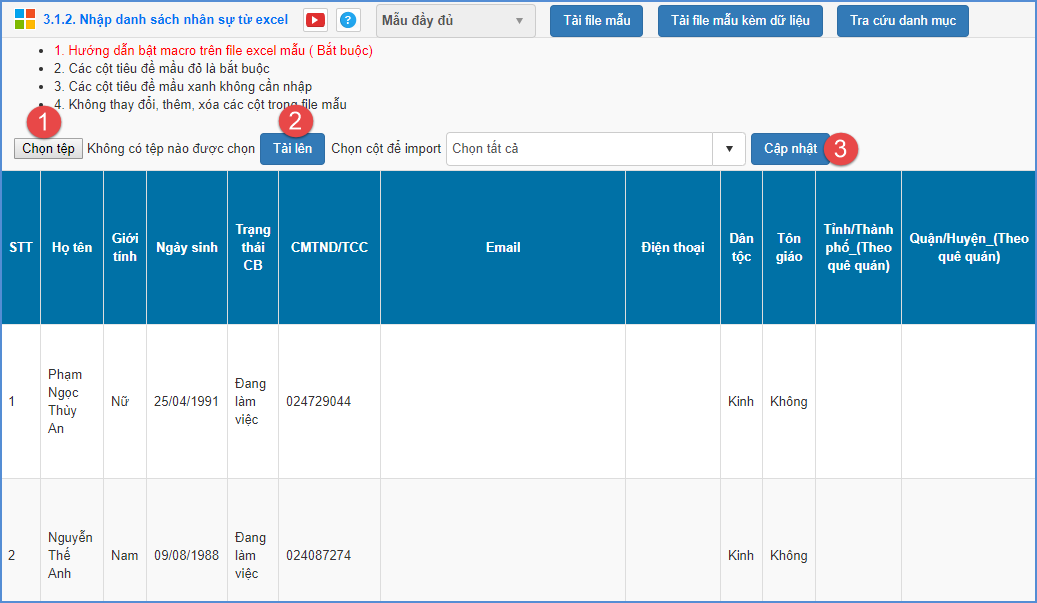Viewport: 1037px width, 603px height.
Task: Click the 'Email' column header
Action: (x=503, y=248)
